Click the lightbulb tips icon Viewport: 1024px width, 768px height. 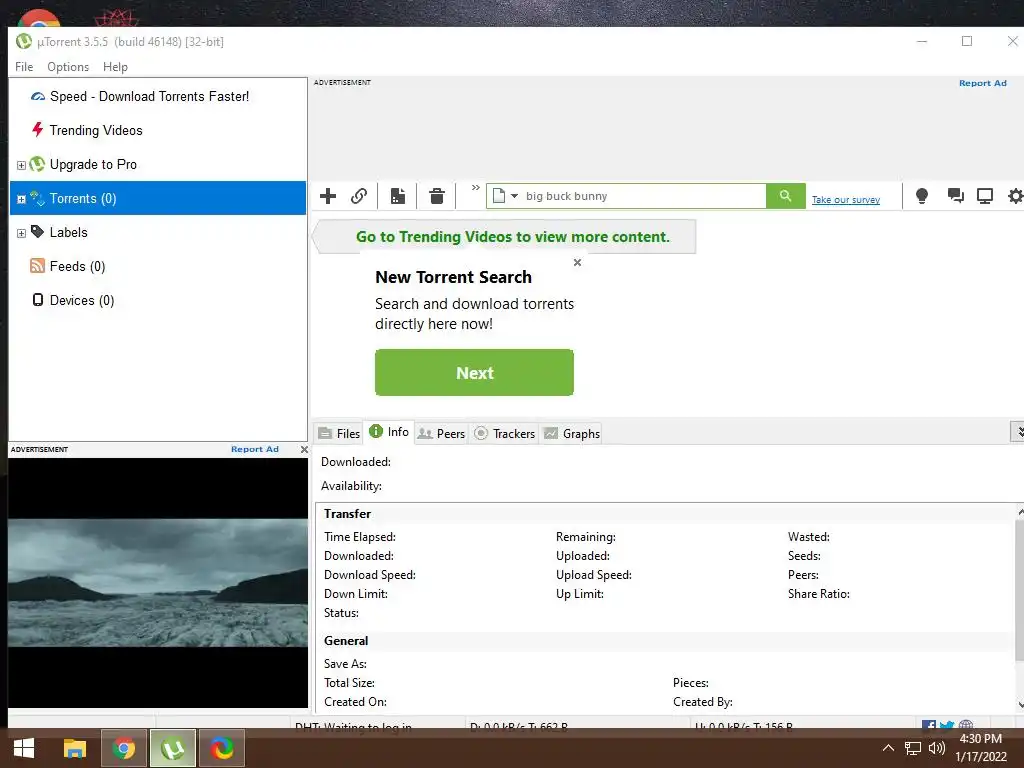coord(921,196)
